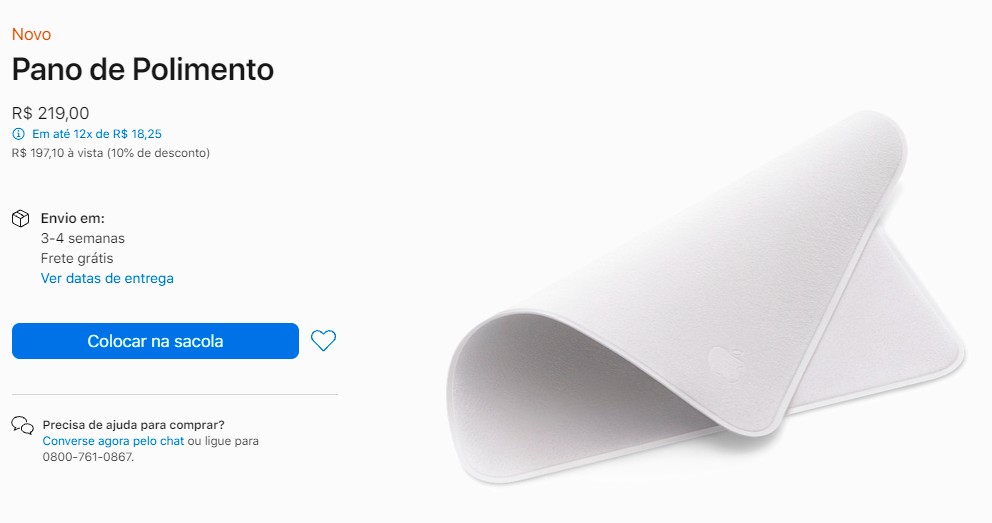Start chat via Converse agora pelo chat
Screen dimensions: 992x523
tap(113, 441)
